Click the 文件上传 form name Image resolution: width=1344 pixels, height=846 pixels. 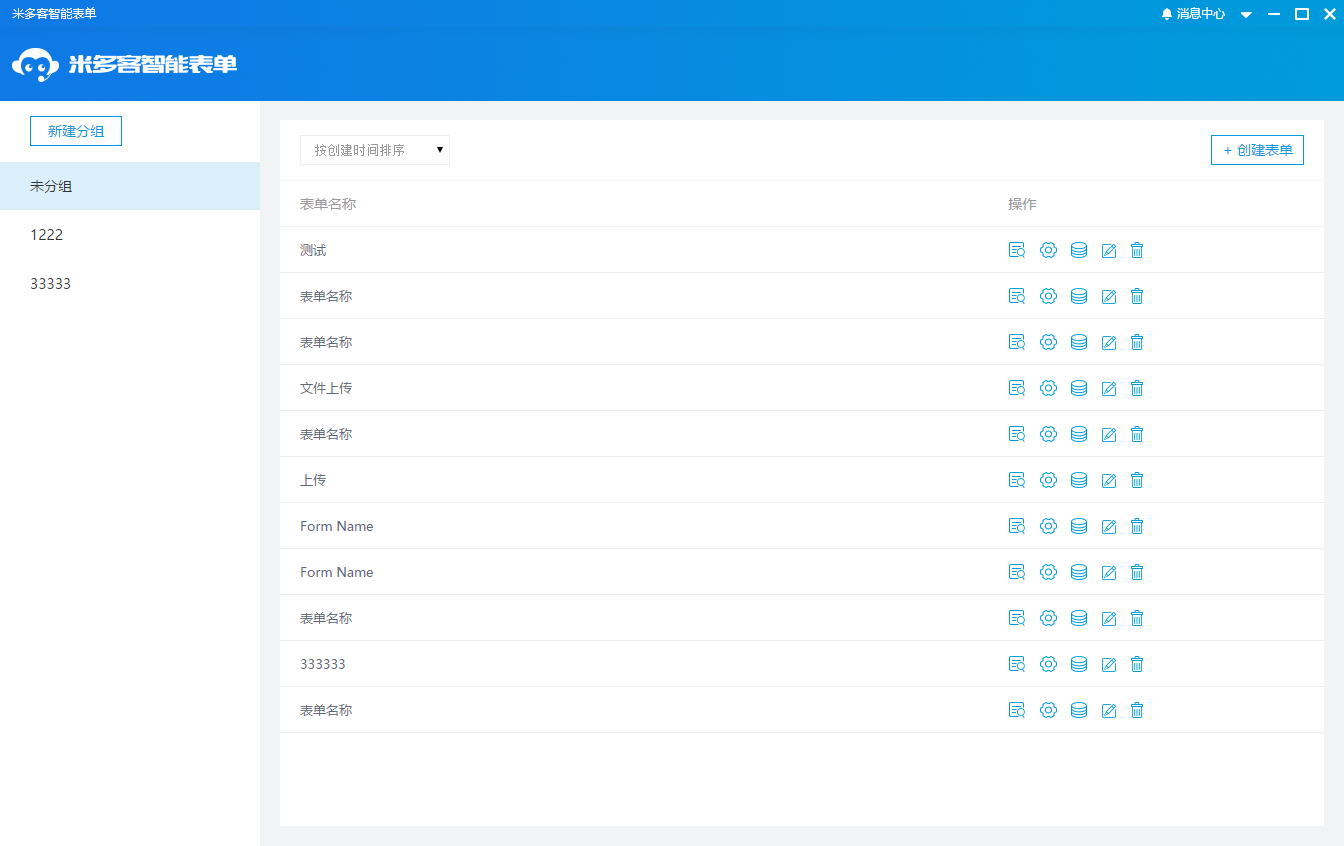tap(326, 388)
